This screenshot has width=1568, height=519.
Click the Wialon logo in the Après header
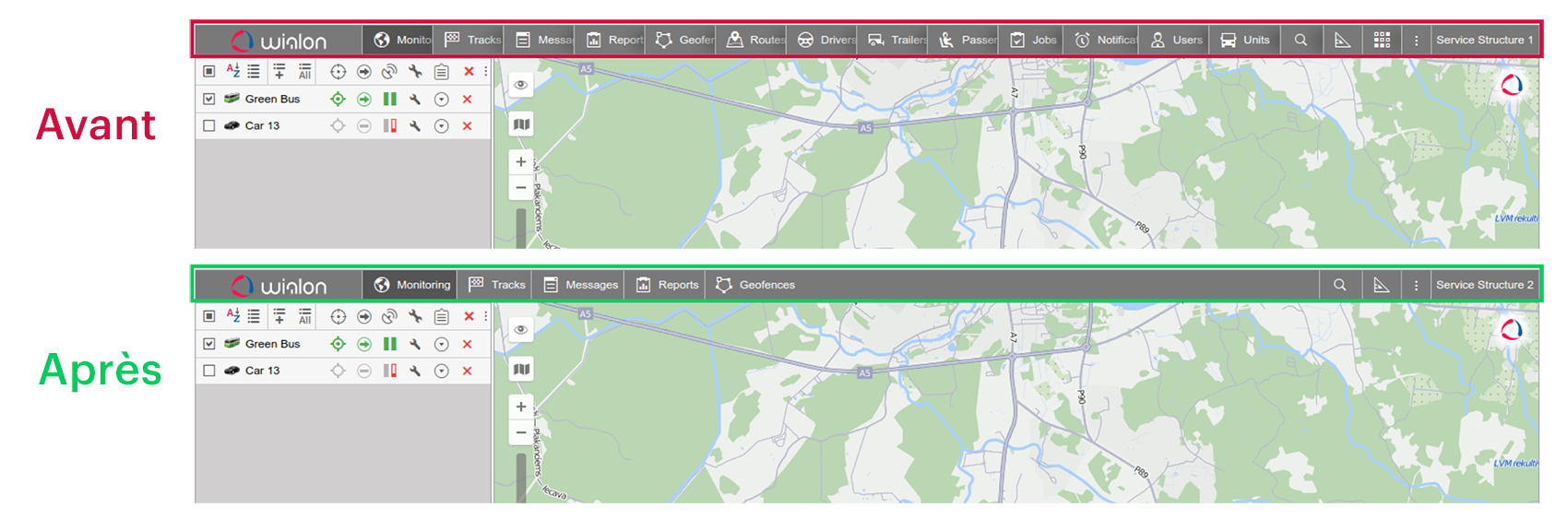tap(279, 286)
